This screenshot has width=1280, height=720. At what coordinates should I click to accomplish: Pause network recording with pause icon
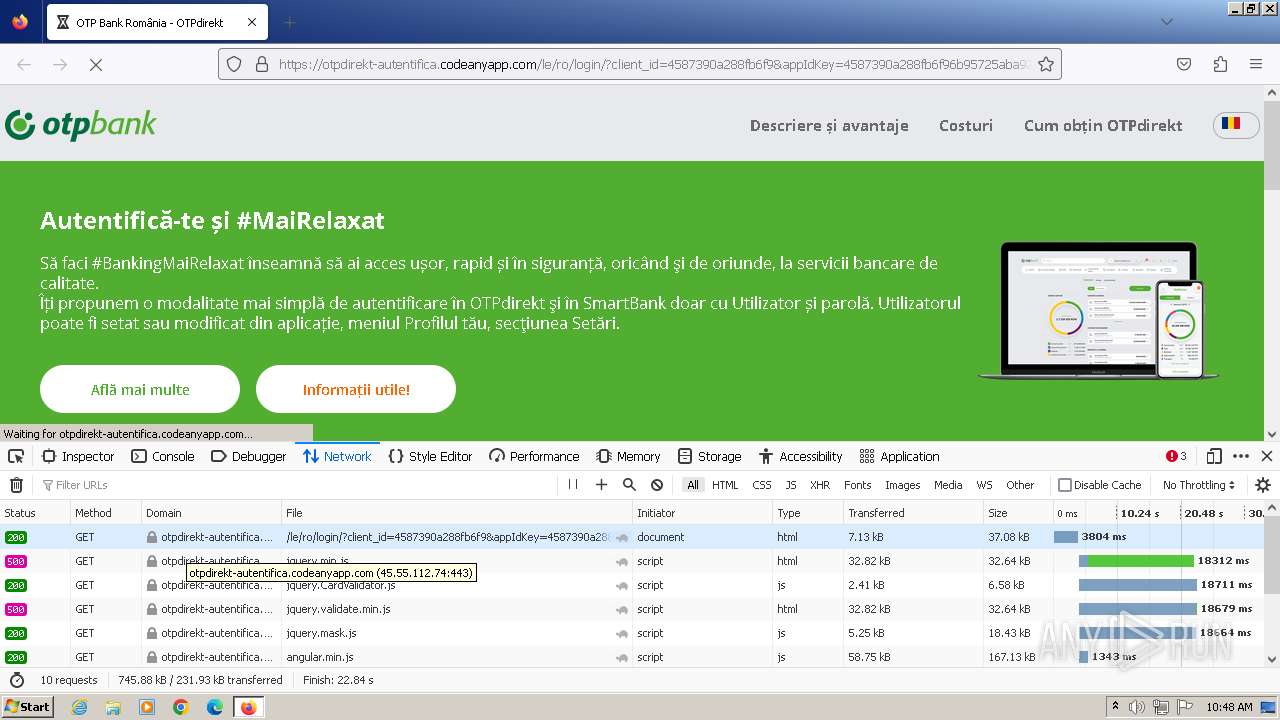click(x=573, y=485)
